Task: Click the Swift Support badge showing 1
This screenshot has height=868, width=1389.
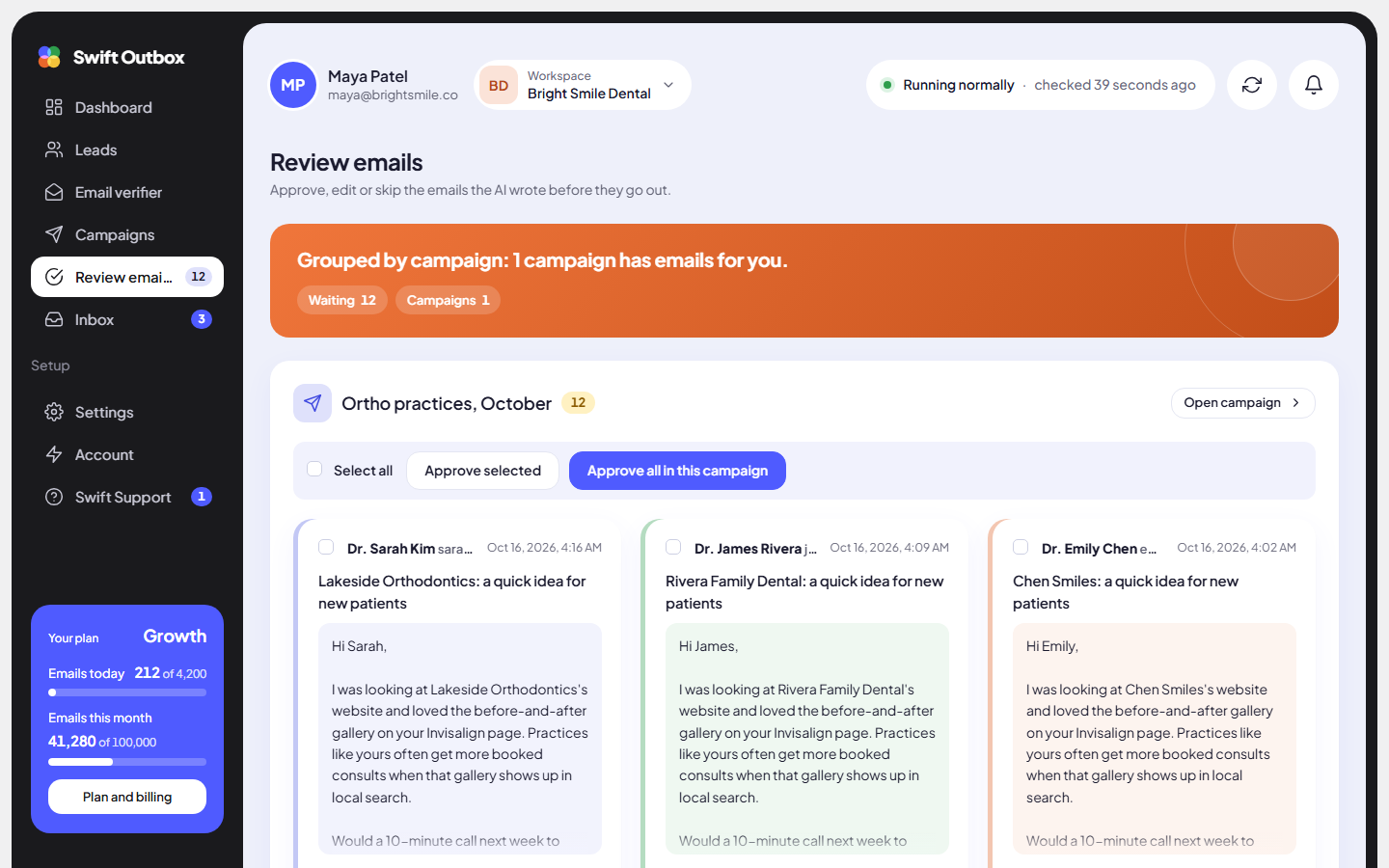Action: coord(202,497)
